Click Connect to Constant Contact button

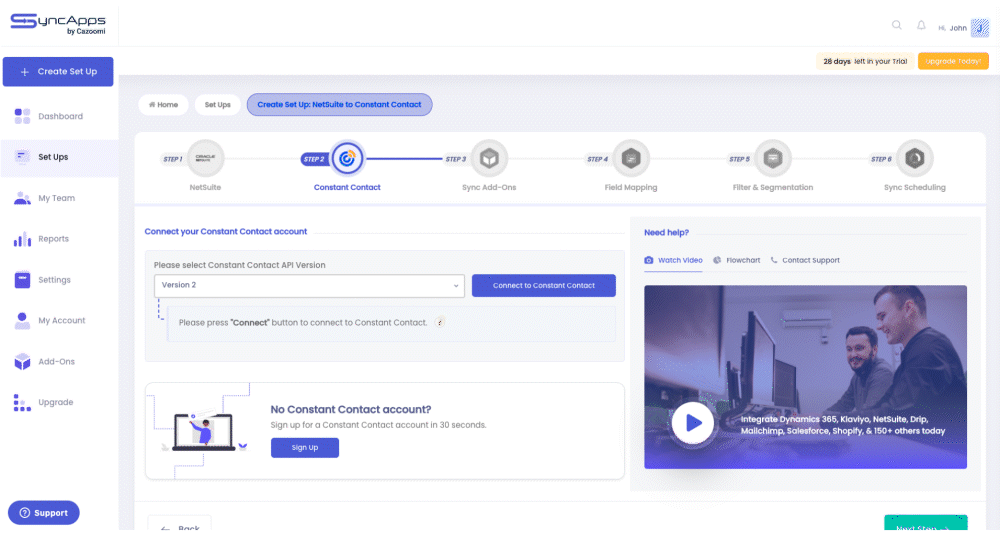tap(543, 286)
